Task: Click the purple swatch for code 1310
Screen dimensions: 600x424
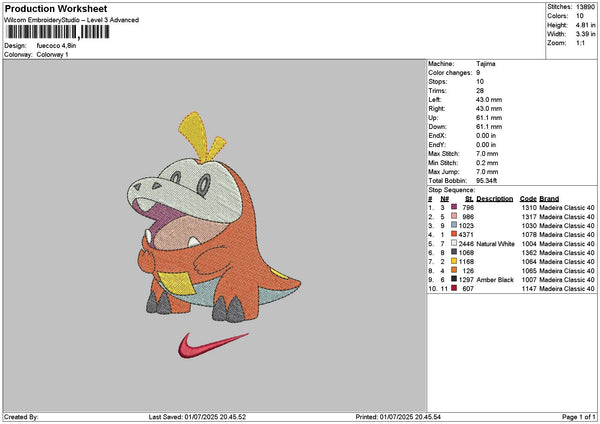Action: [x=454, y=207]
